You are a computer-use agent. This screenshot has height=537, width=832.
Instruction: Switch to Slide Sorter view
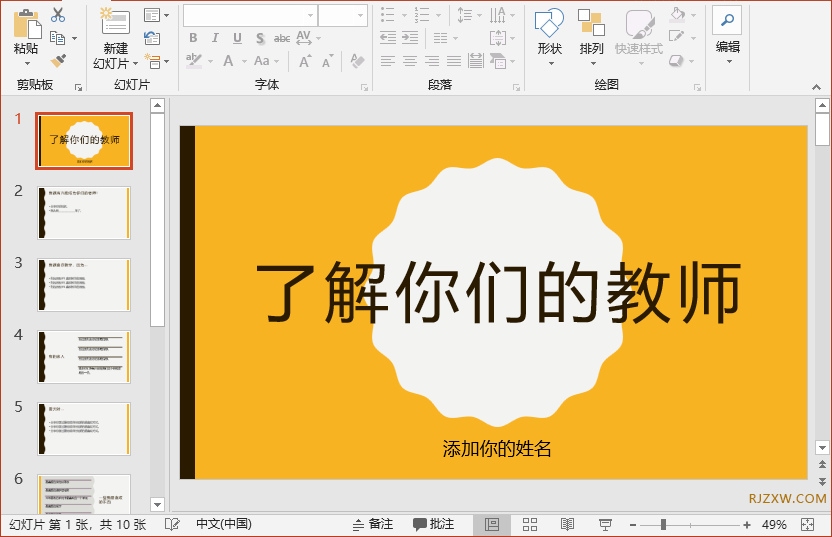[530, 525]
